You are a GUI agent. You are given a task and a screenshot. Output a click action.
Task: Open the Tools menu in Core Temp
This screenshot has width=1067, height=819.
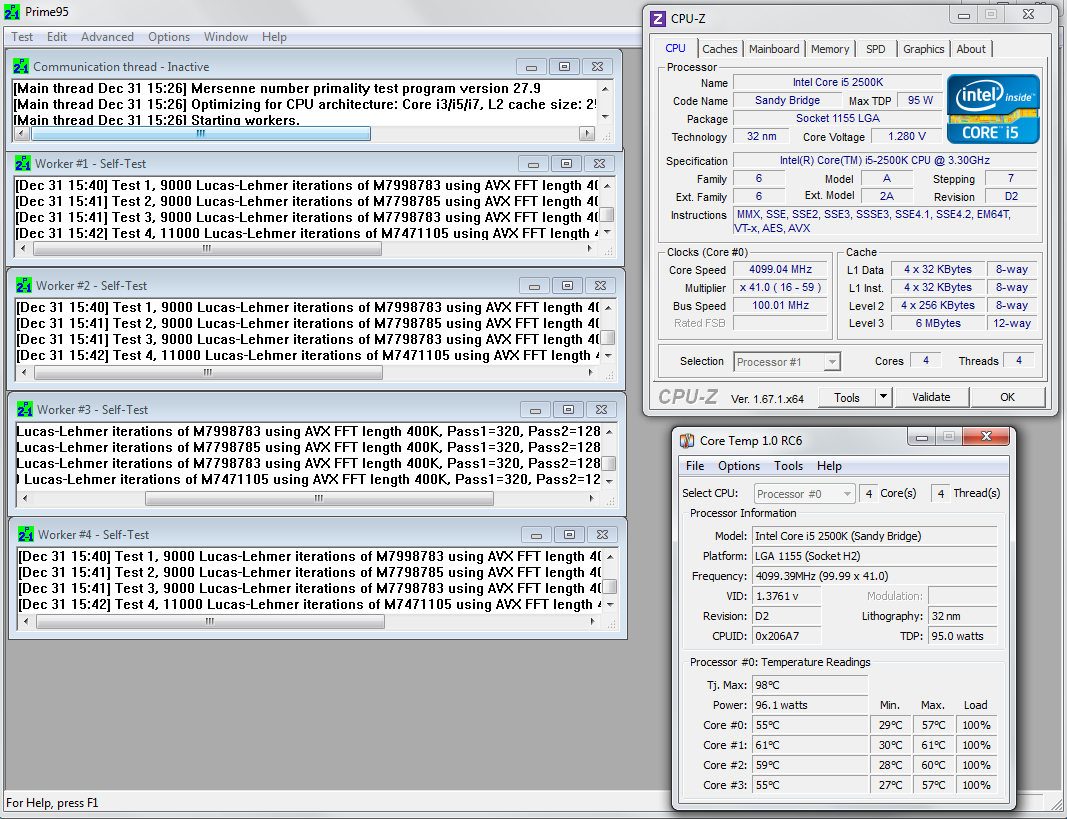(788, 466)
